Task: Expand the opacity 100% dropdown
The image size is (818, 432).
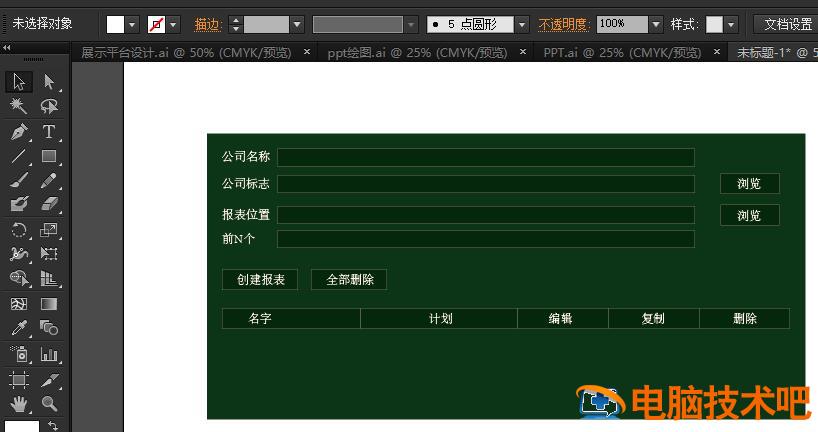Action: pos(656,24)
